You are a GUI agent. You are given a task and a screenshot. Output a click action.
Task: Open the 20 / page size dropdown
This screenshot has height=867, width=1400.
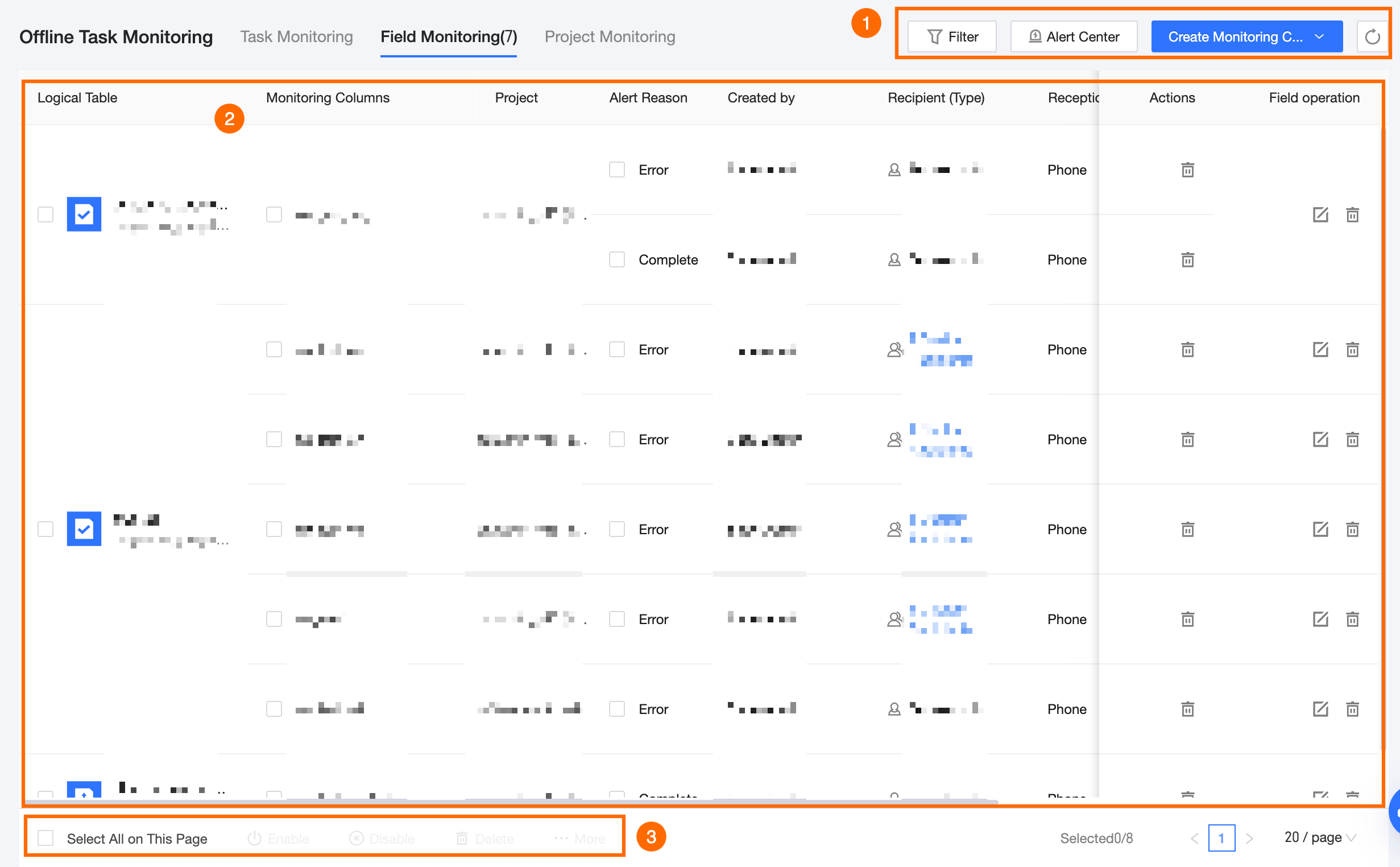(x=1319, y=837)
